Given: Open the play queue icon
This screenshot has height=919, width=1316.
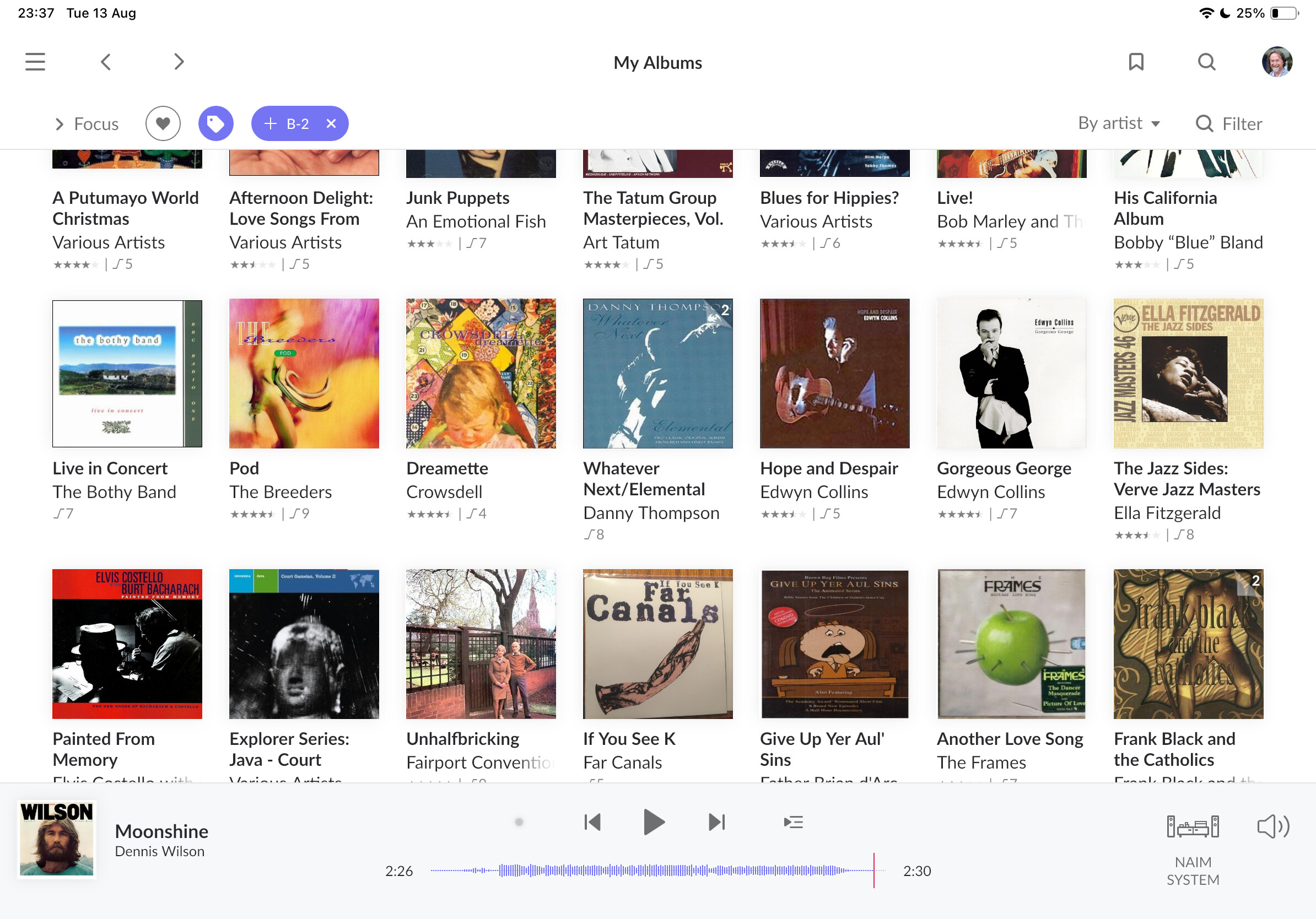Looking at the screenshot, I should 793,822.
